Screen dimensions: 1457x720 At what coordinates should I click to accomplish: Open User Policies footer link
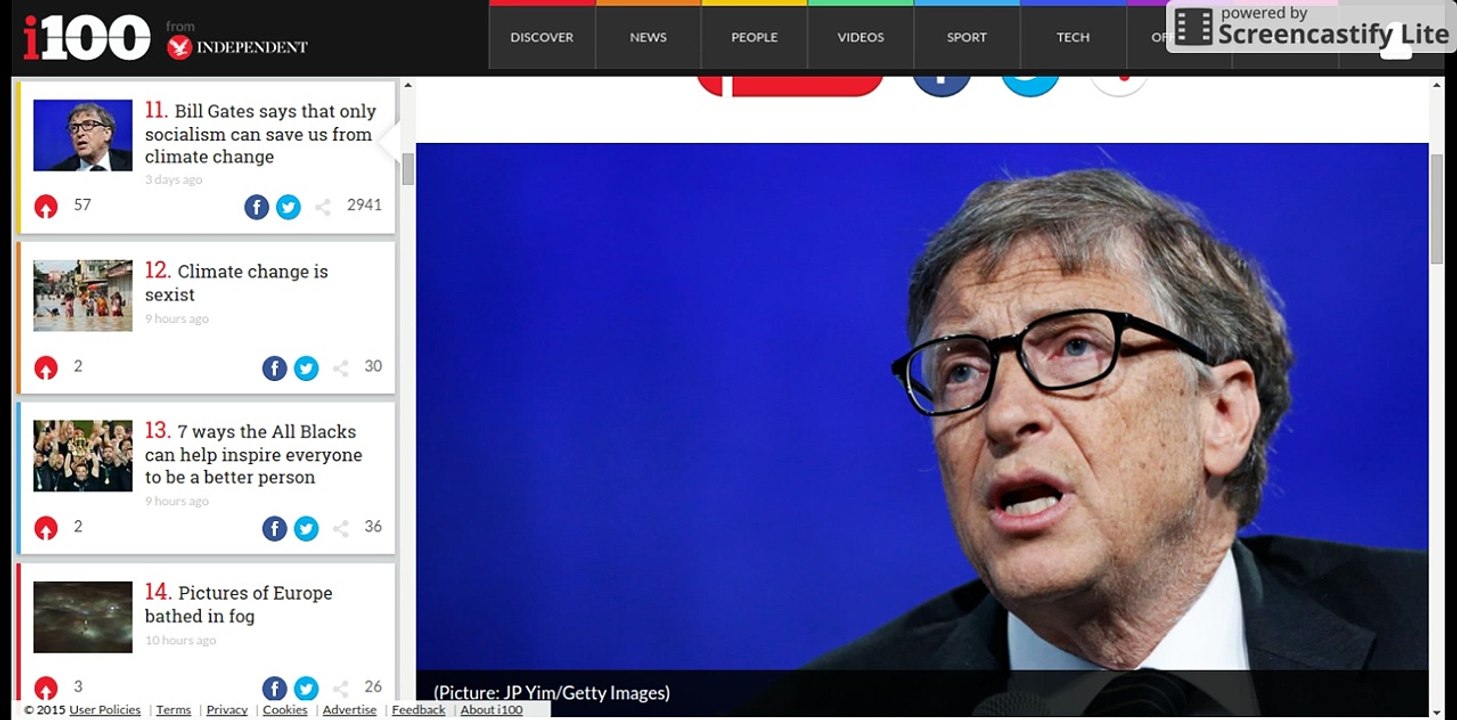pos(105,710)
